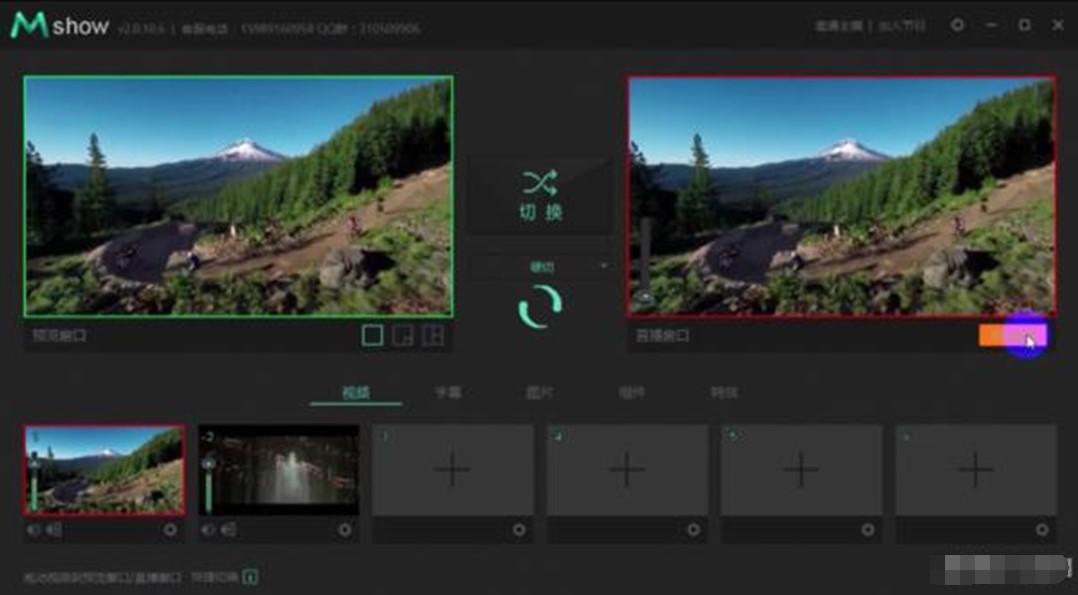
Task: Open settings circle icon of the fifth slot
Action: click(x=868, y=530)
